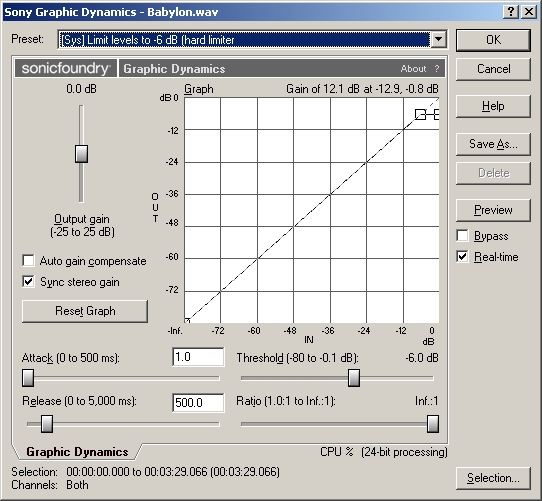Select the Preset combo box text field
Viewport: 542px width, 501px height.
point(245,39)
